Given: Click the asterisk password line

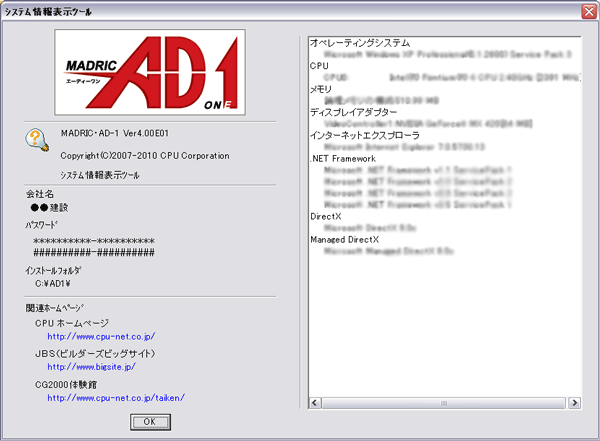Looking at the screenshot, I should [x=94, y=241].
